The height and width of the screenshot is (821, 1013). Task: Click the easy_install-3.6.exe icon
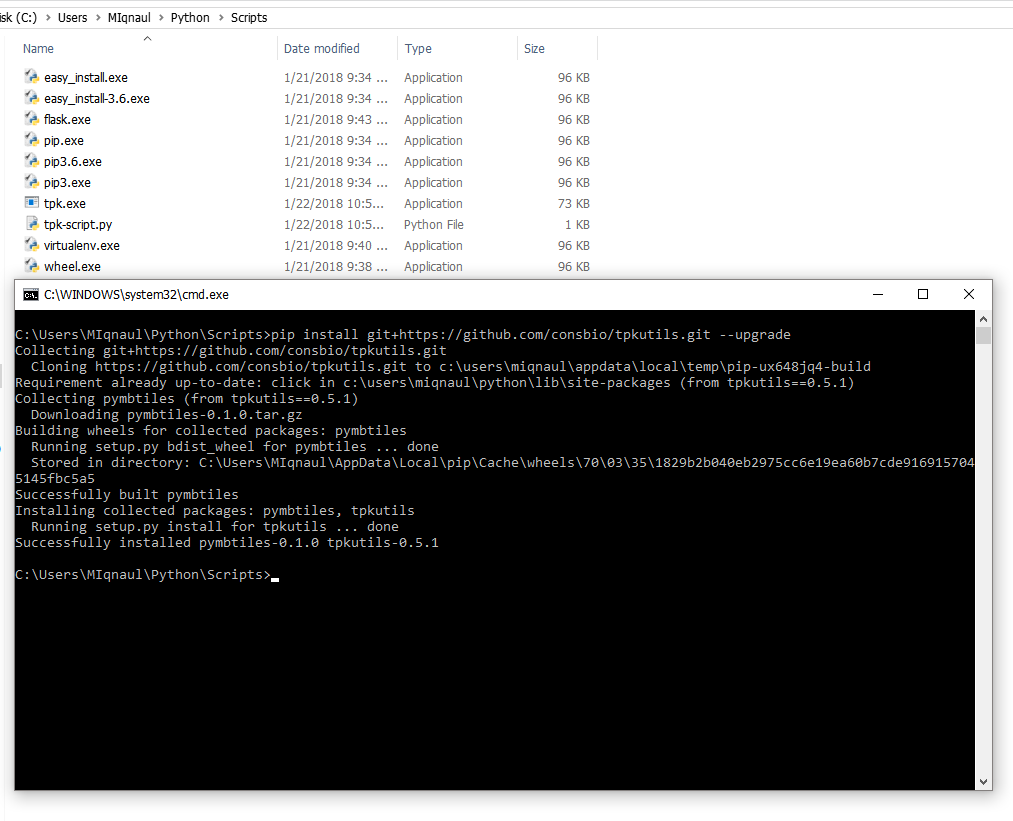click(32, 98)
